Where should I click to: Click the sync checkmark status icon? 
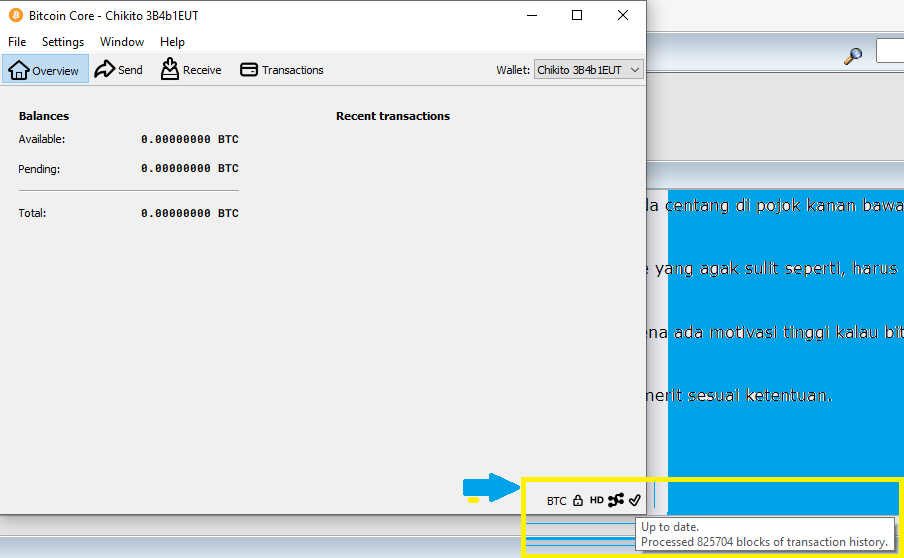click(x=635, y=500)
